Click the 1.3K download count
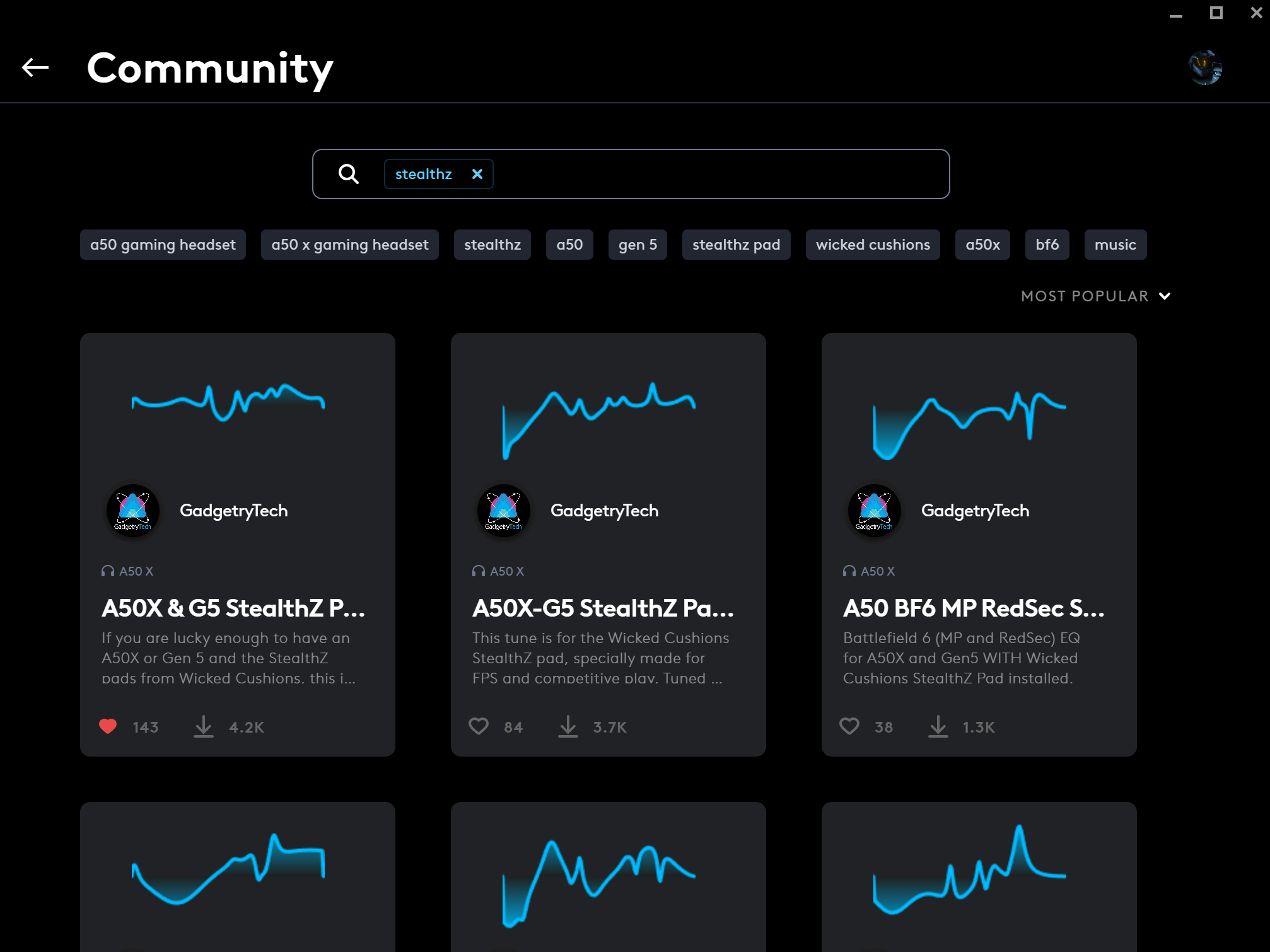1270x952 pixels. tap(979, 727)
